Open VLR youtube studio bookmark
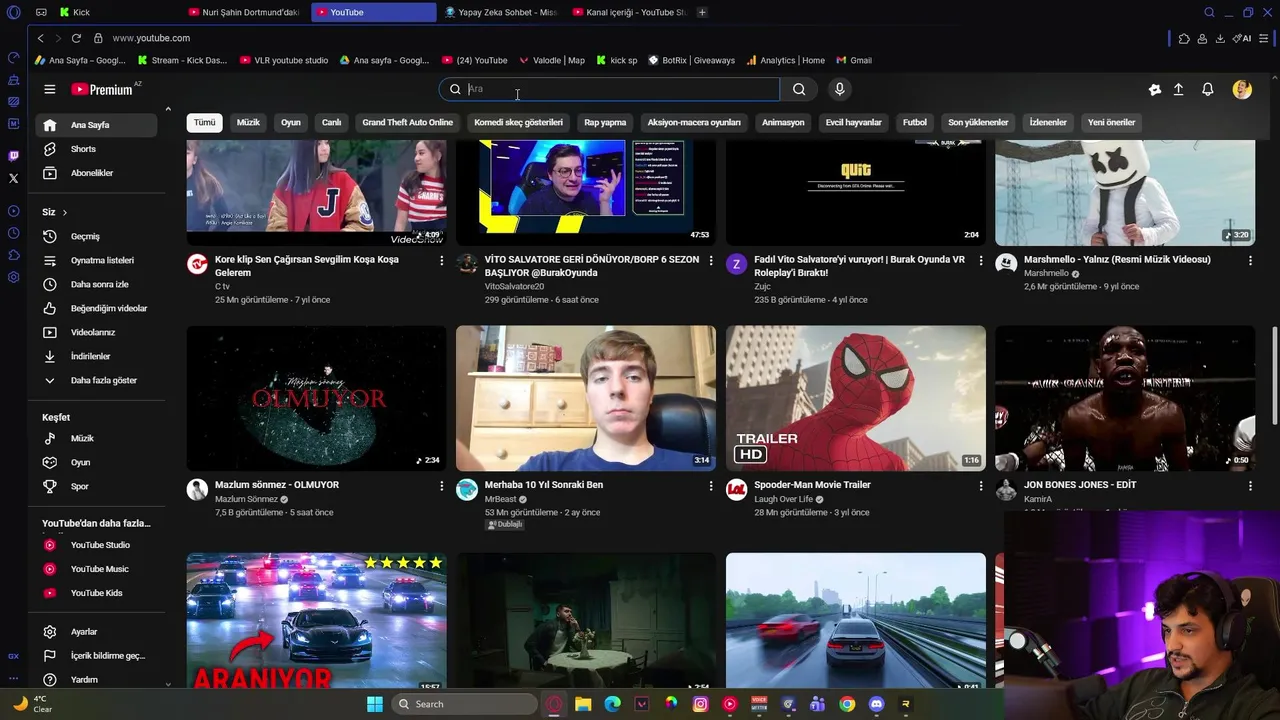Image resolution: width=1280 pixels, height=720 pixels. coord(284,60)
